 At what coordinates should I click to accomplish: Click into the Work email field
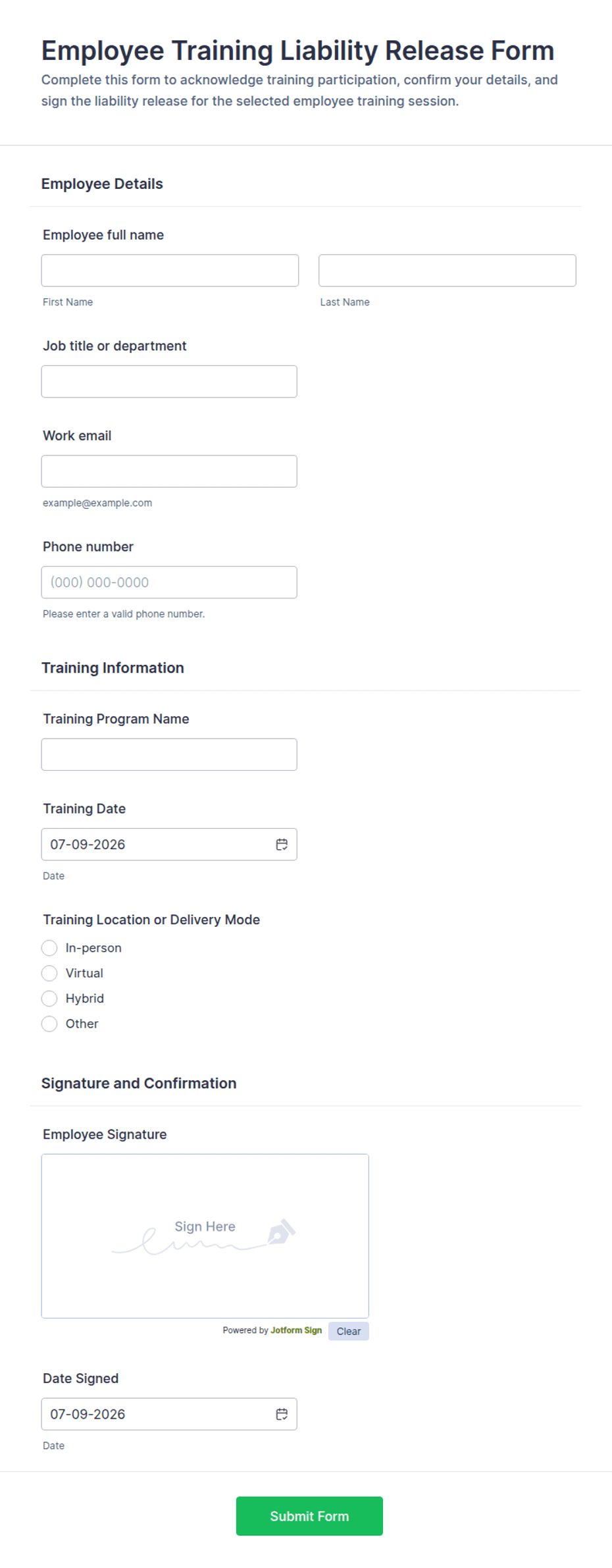point(169,471)
